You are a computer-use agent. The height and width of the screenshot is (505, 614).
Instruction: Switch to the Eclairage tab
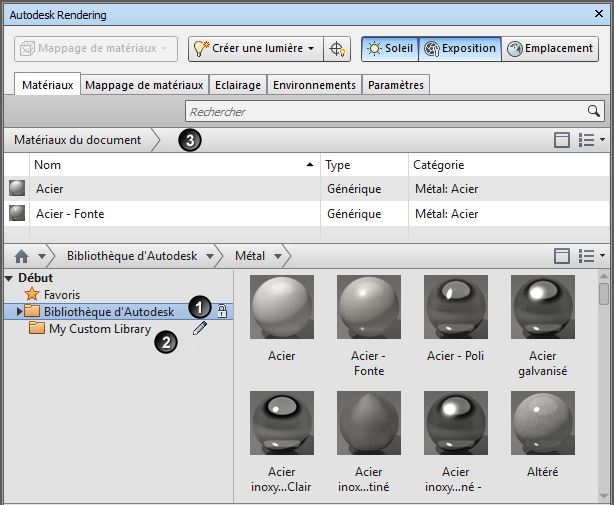click(x=238, y=85)
